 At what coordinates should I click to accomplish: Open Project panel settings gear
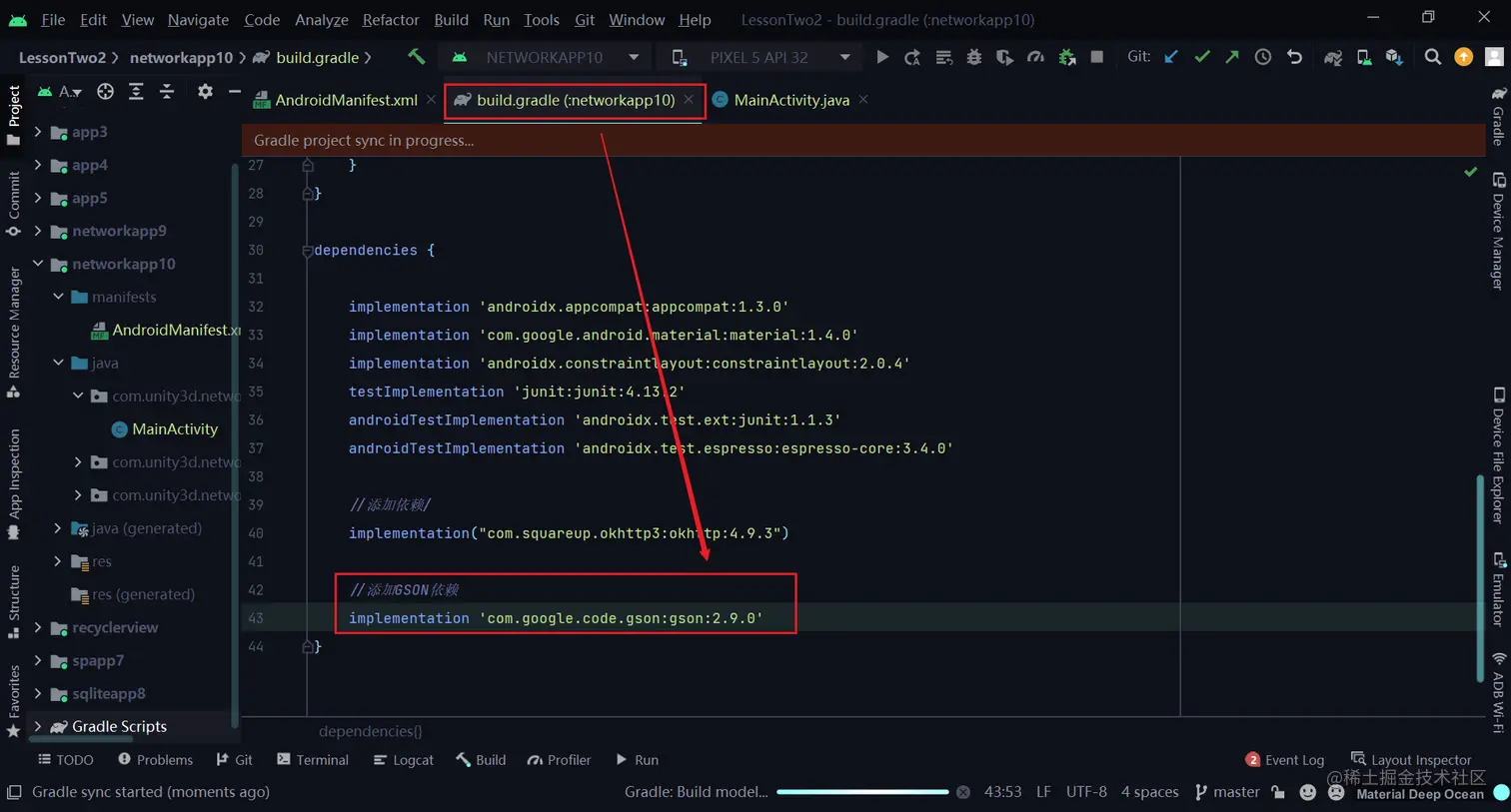point(205,92)
